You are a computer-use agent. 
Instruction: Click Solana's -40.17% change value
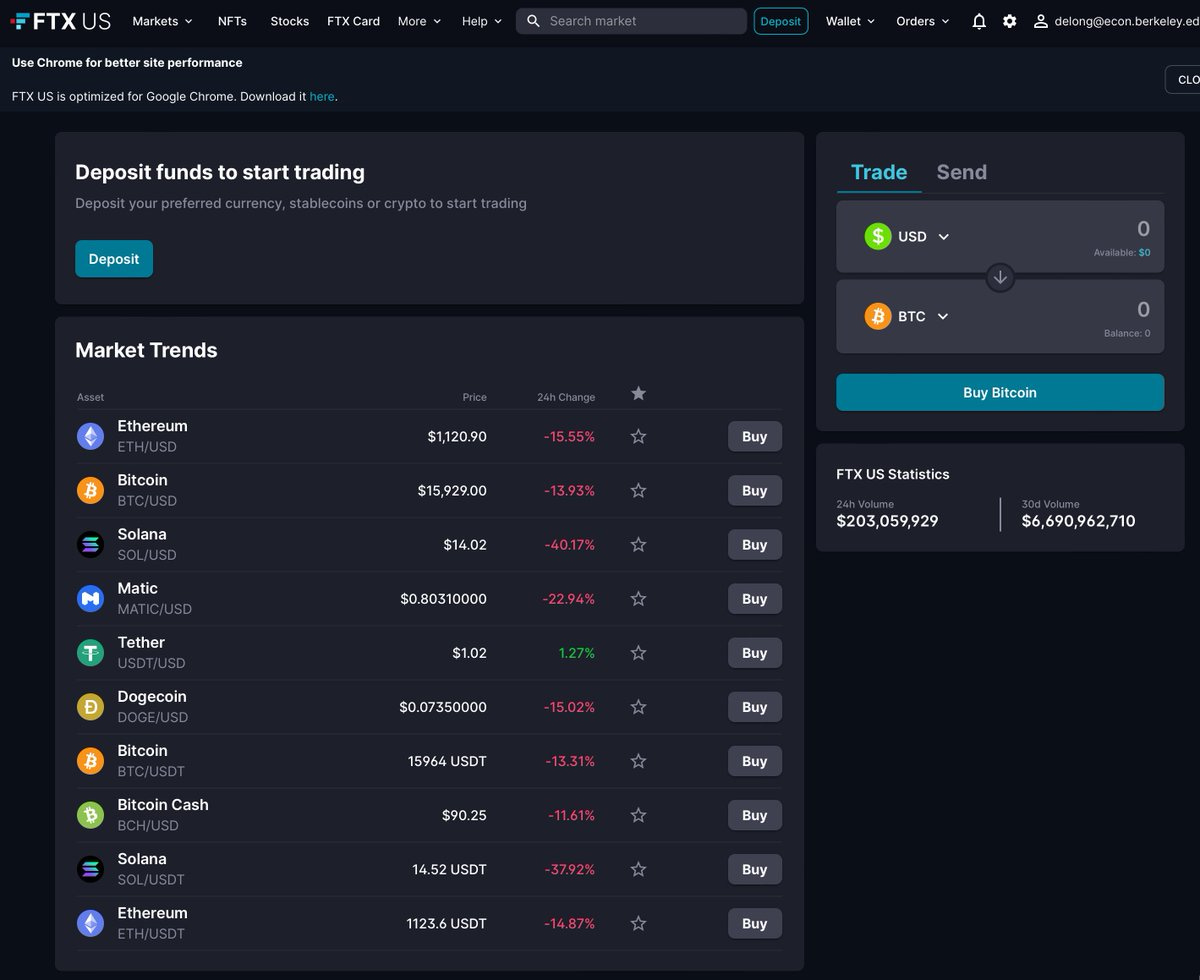pos(569,545)
